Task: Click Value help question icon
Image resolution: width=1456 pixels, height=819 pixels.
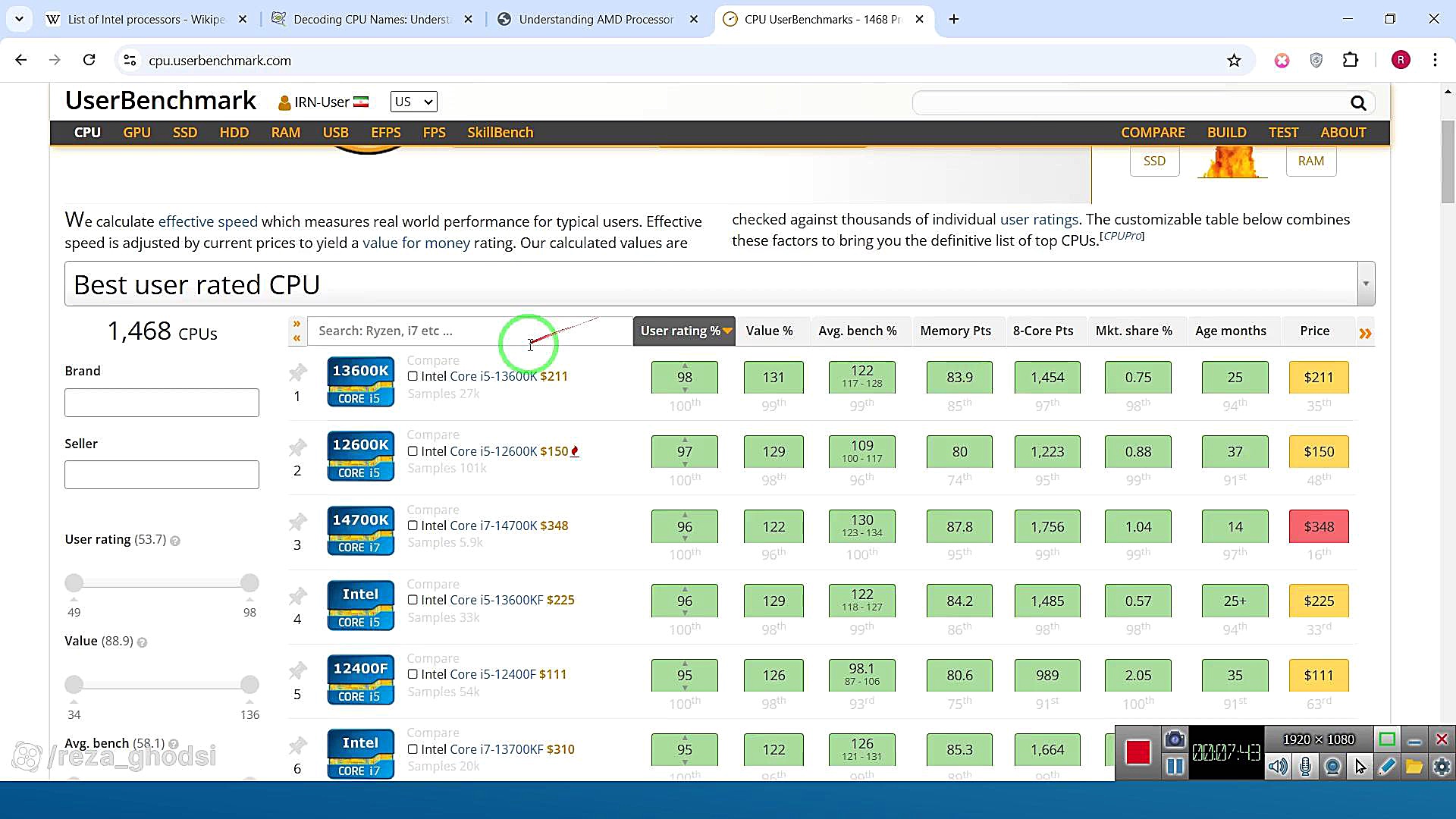Action: click(142, 642)
